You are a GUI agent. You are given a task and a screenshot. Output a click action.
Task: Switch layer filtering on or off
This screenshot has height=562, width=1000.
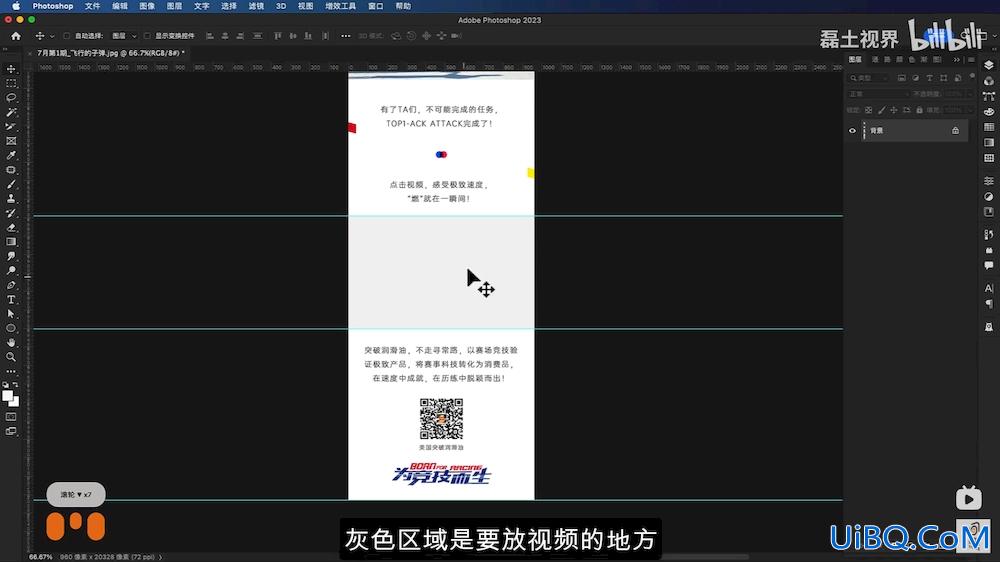[x=972, y=77]
